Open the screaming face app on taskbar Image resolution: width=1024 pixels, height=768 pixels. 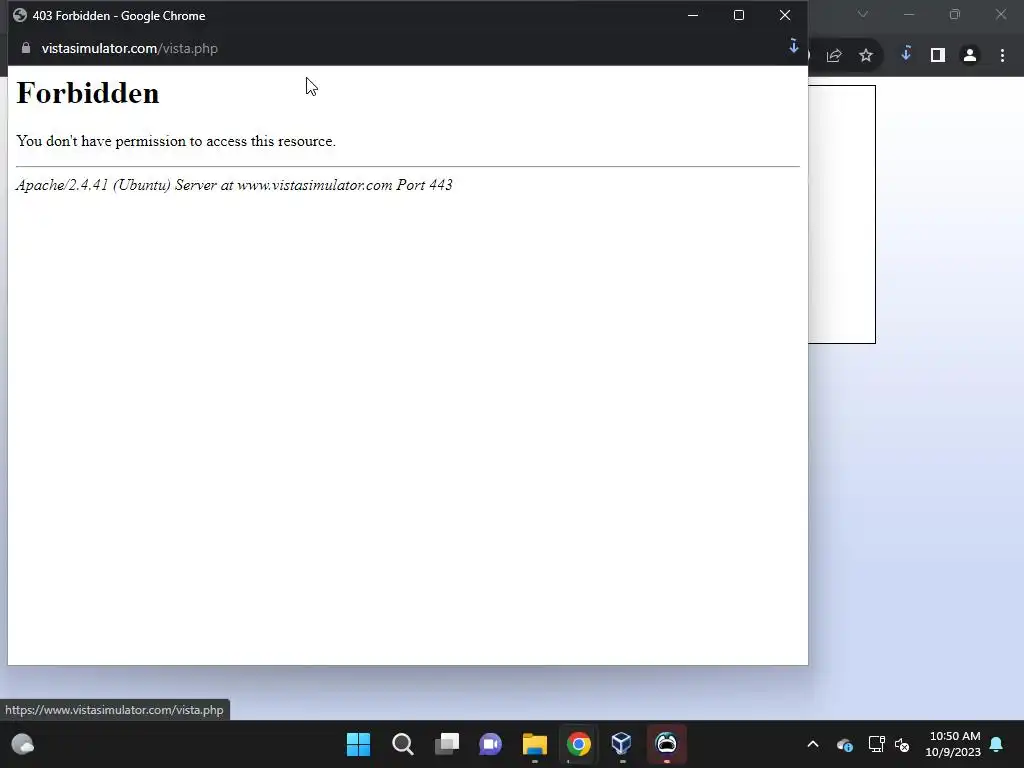point(666,744)
